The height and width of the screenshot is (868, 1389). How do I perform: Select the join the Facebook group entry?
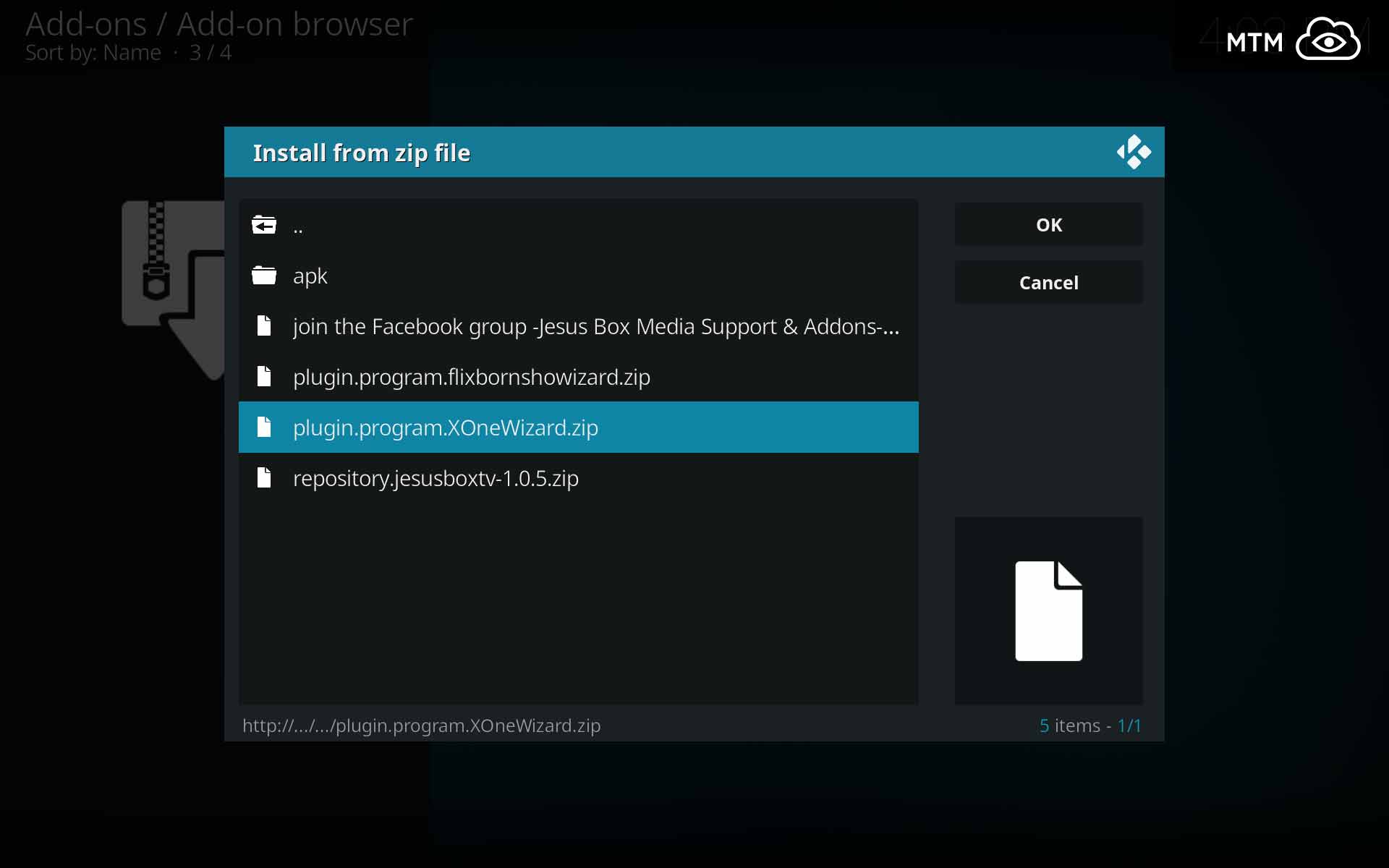[x=578, y=325]
